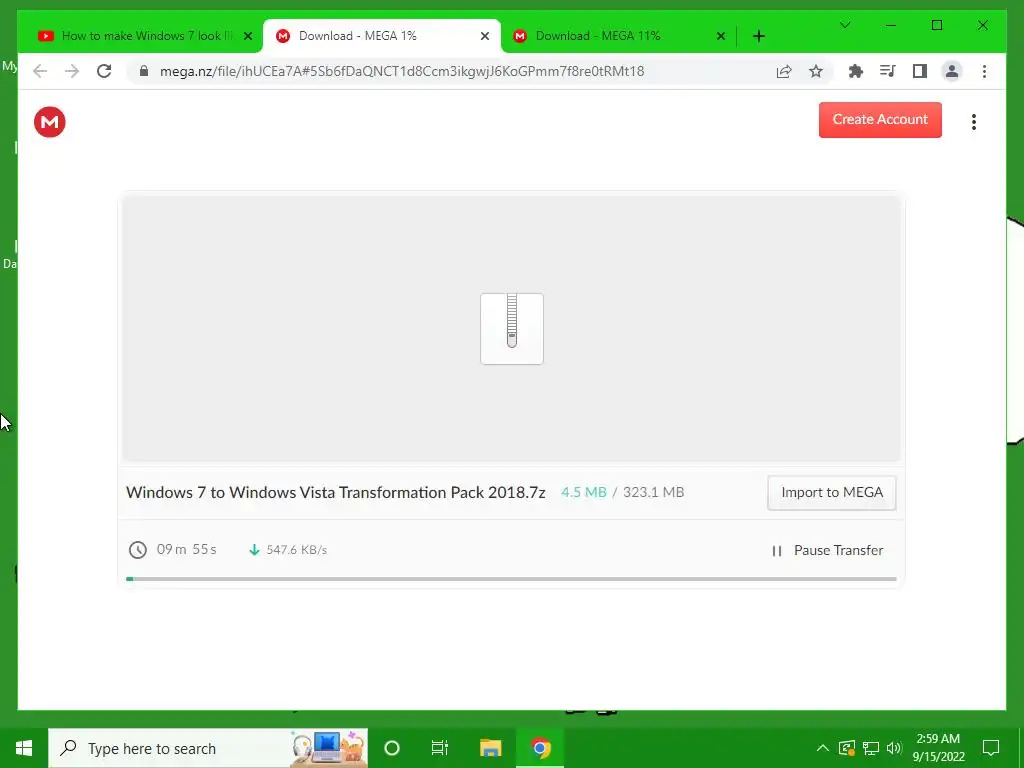Click the taskbar search box
Screen dimensions: 1024x768
point(208,748)
